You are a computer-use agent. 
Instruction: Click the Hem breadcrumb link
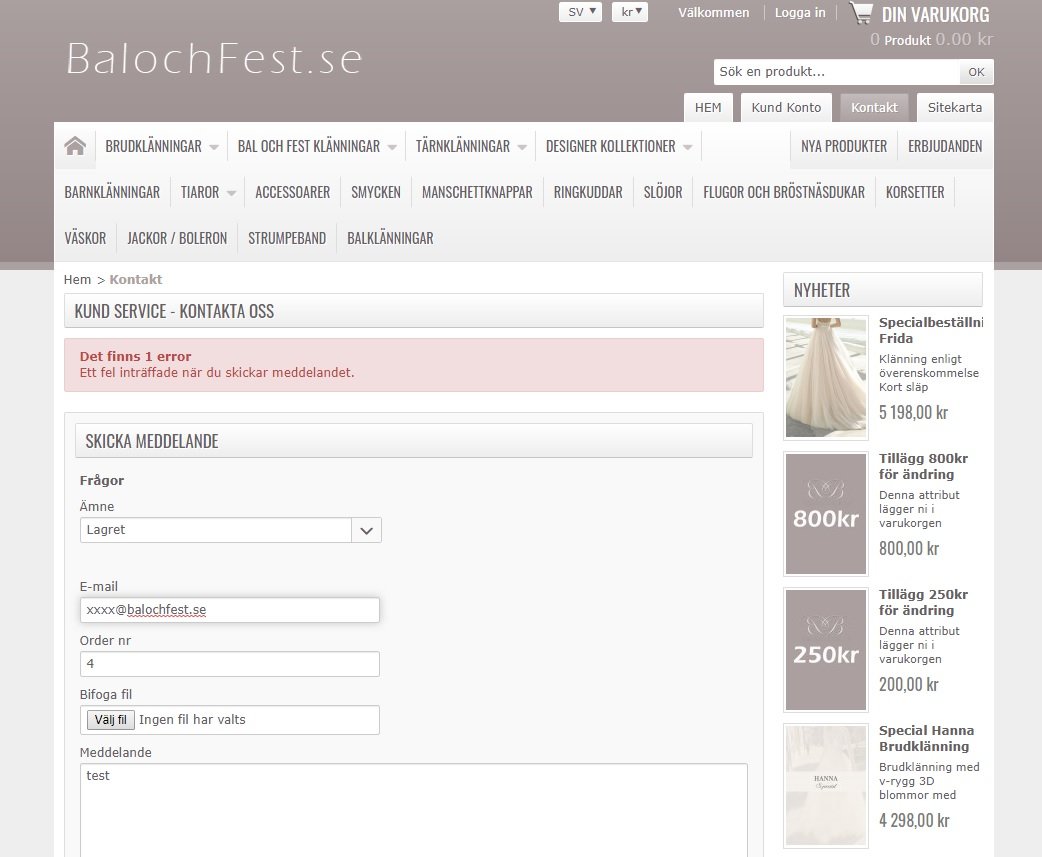tap(77, 280)
